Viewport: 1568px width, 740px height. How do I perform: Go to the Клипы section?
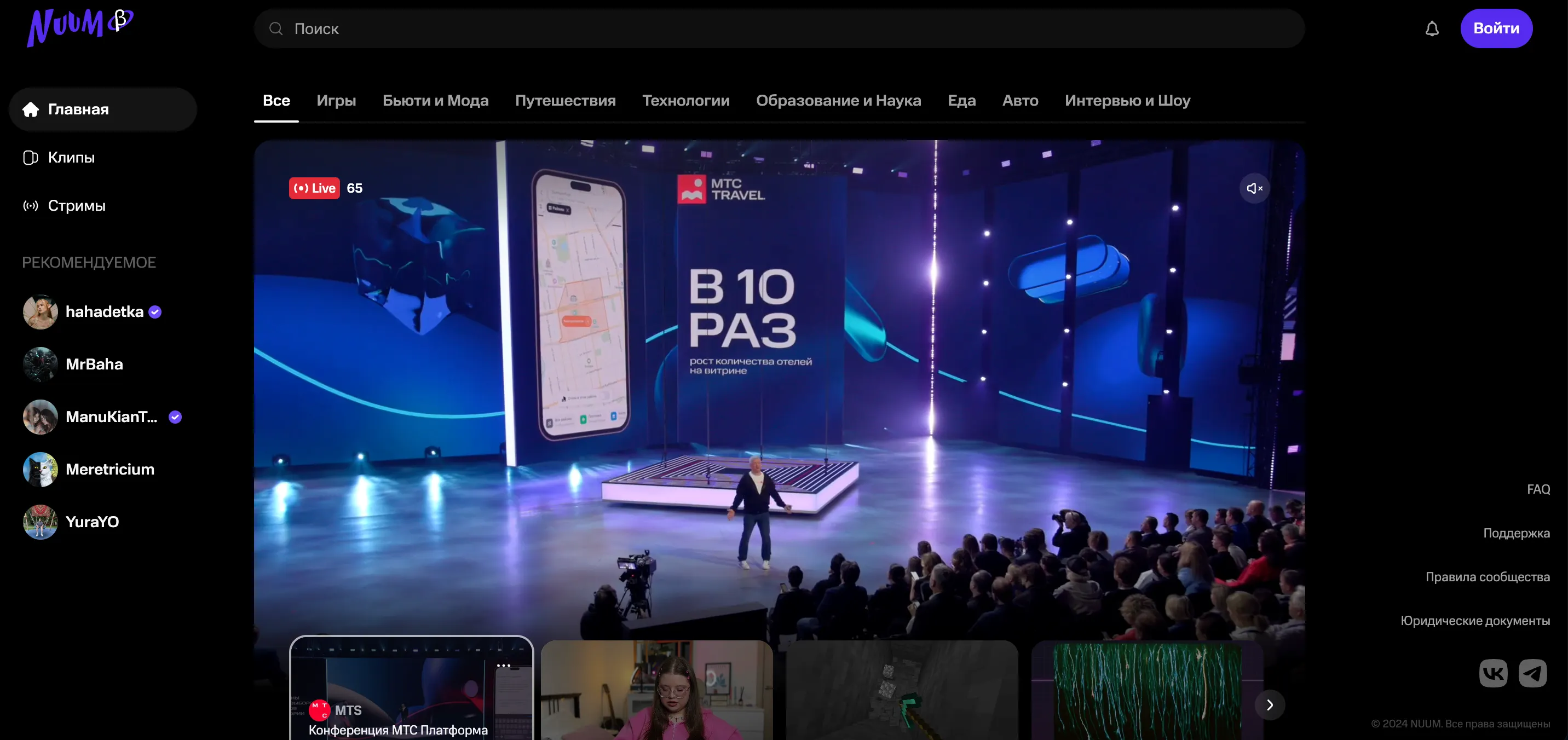tap(71, 158)
